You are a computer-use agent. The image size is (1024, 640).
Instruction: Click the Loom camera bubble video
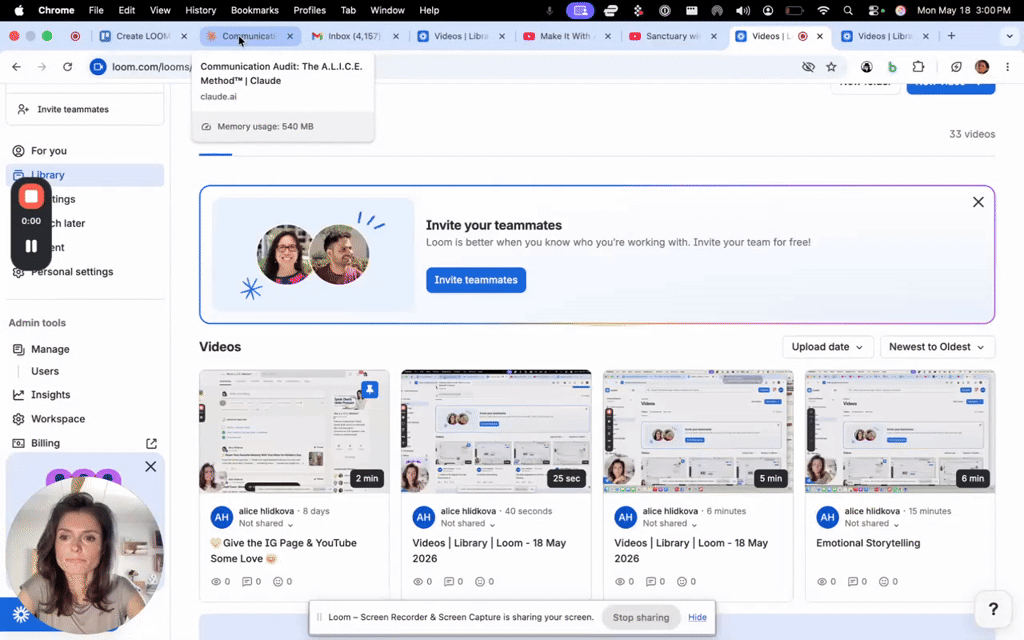[85, 555]
